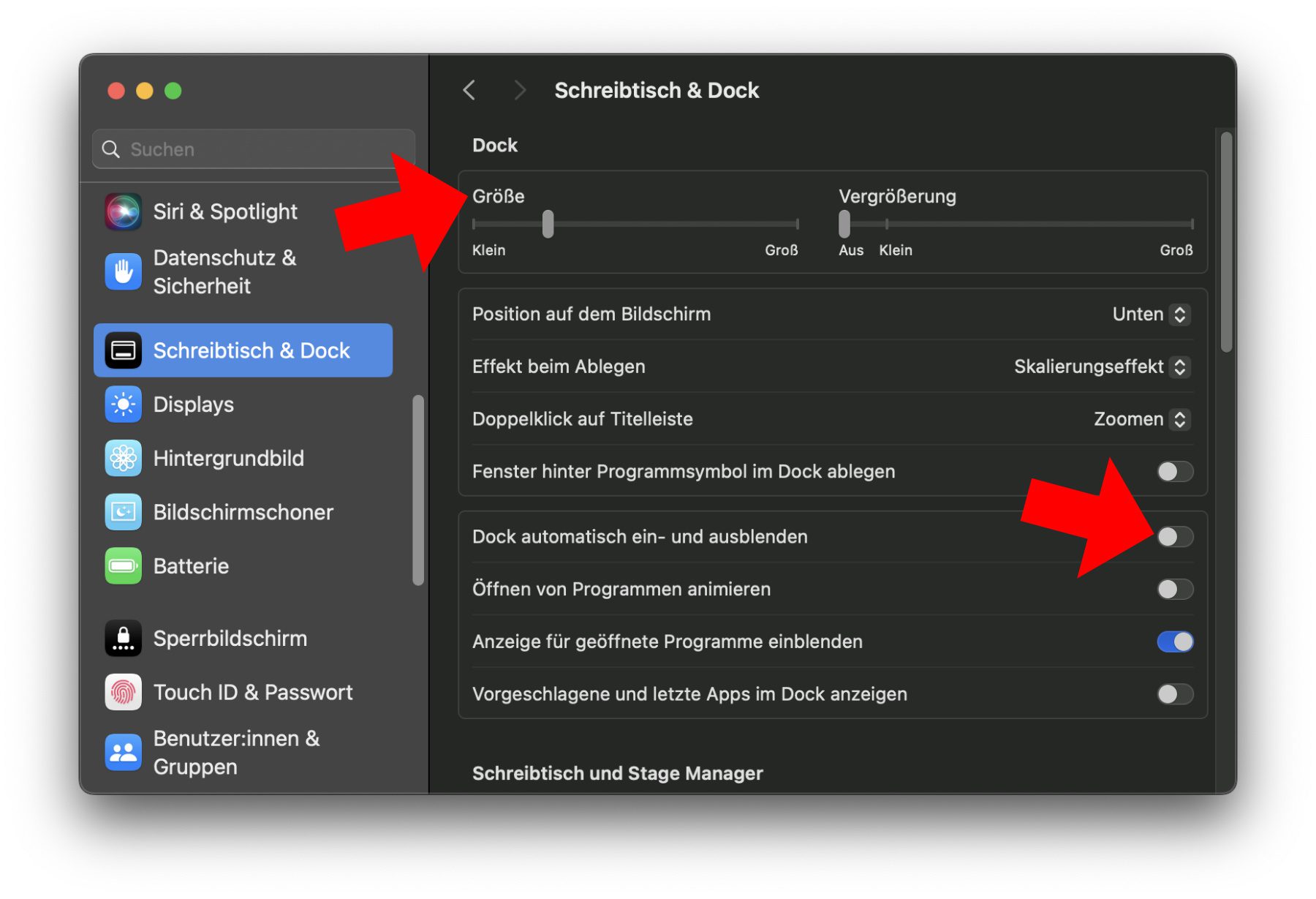Open Benutzer:innen & Gruppen section
This screenshot has width=1316, height=899.
[236, 753]
